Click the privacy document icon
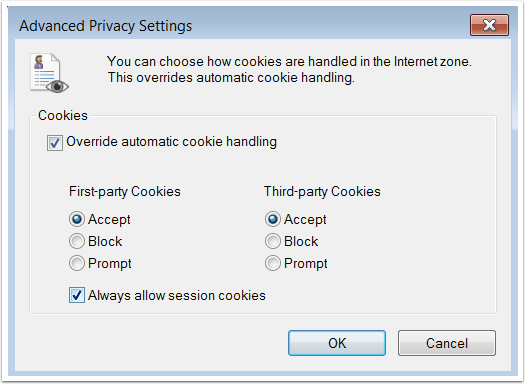 tap(49, 73)
